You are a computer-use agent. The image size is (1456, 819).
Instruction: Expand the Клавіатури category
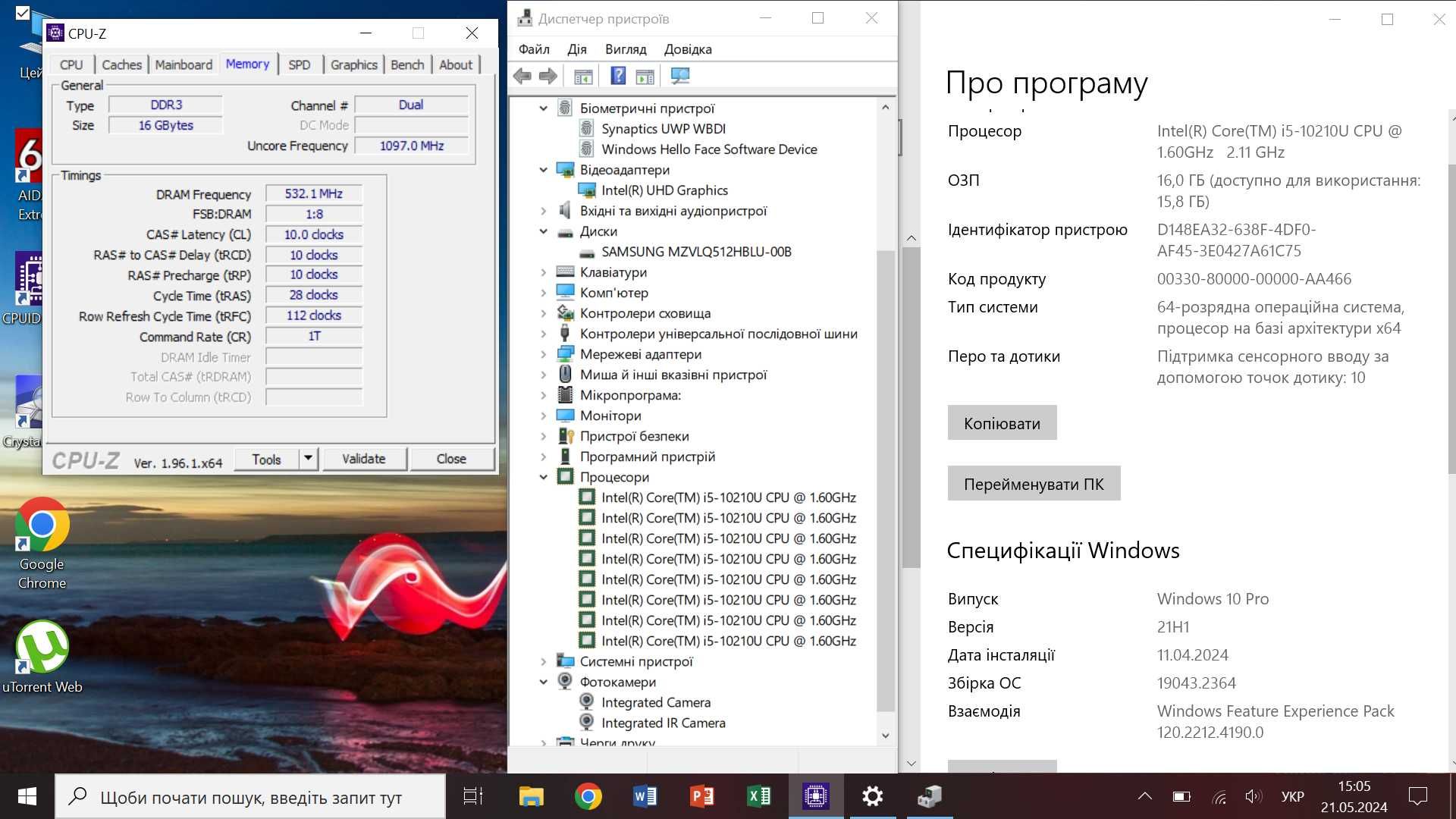tap(543, 272)
